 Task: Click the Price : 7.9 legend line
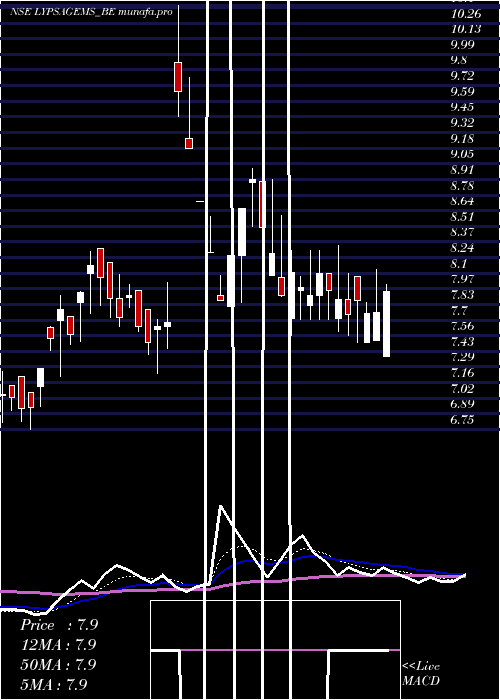tap(59, 625)
